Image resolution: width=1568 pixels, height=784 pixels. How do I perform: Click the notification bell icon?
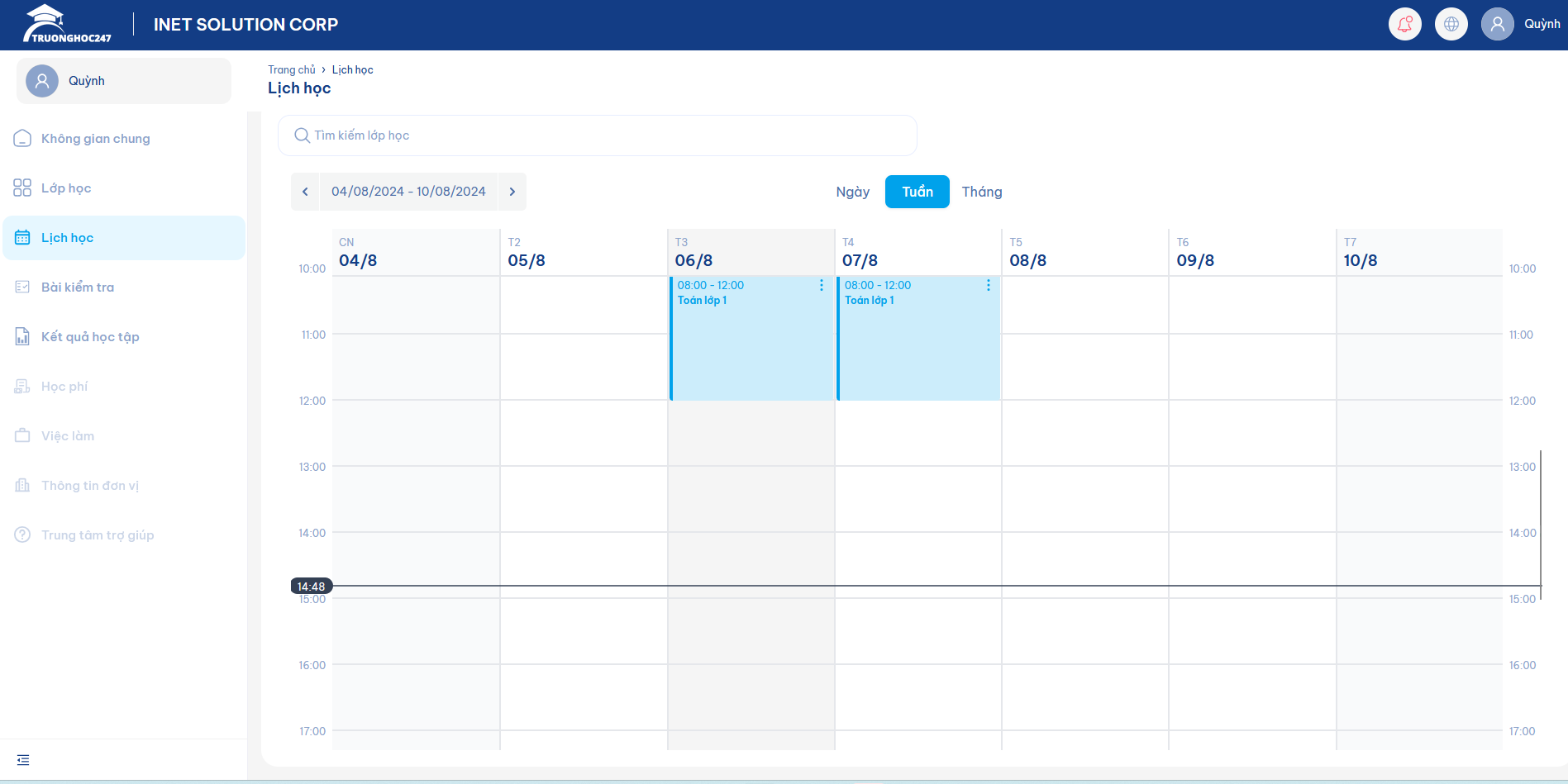pos(1404,24)
